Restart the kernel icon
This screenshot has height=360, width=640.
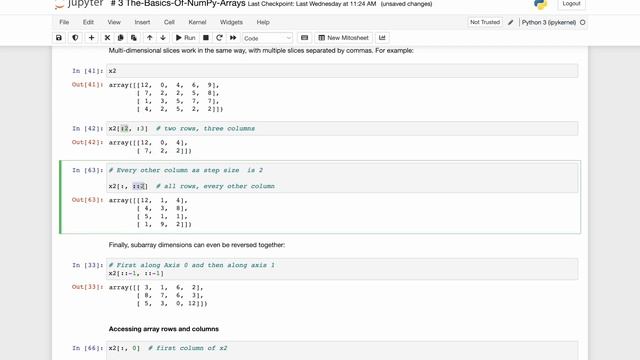click(x=219, y=38)
